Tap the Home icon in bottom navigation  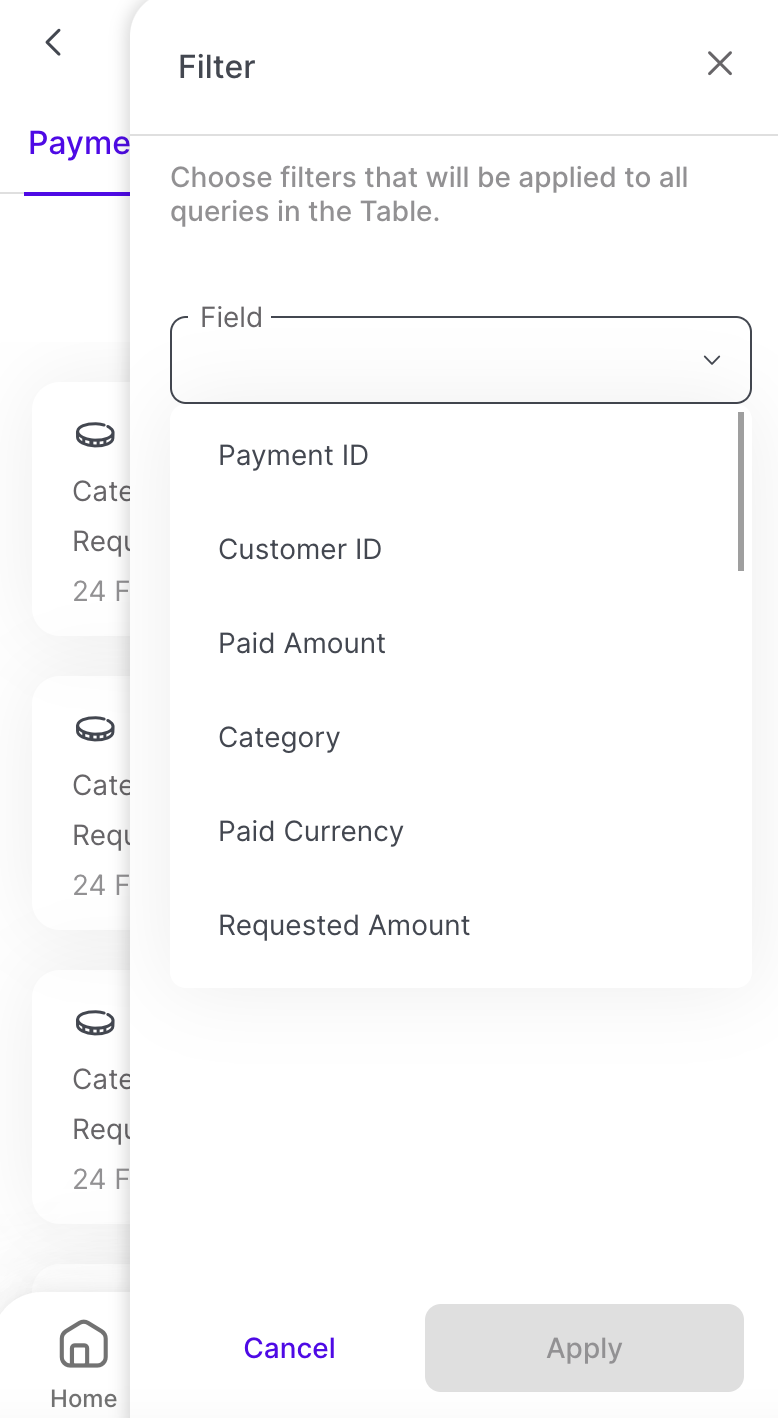pos(84,1343)
